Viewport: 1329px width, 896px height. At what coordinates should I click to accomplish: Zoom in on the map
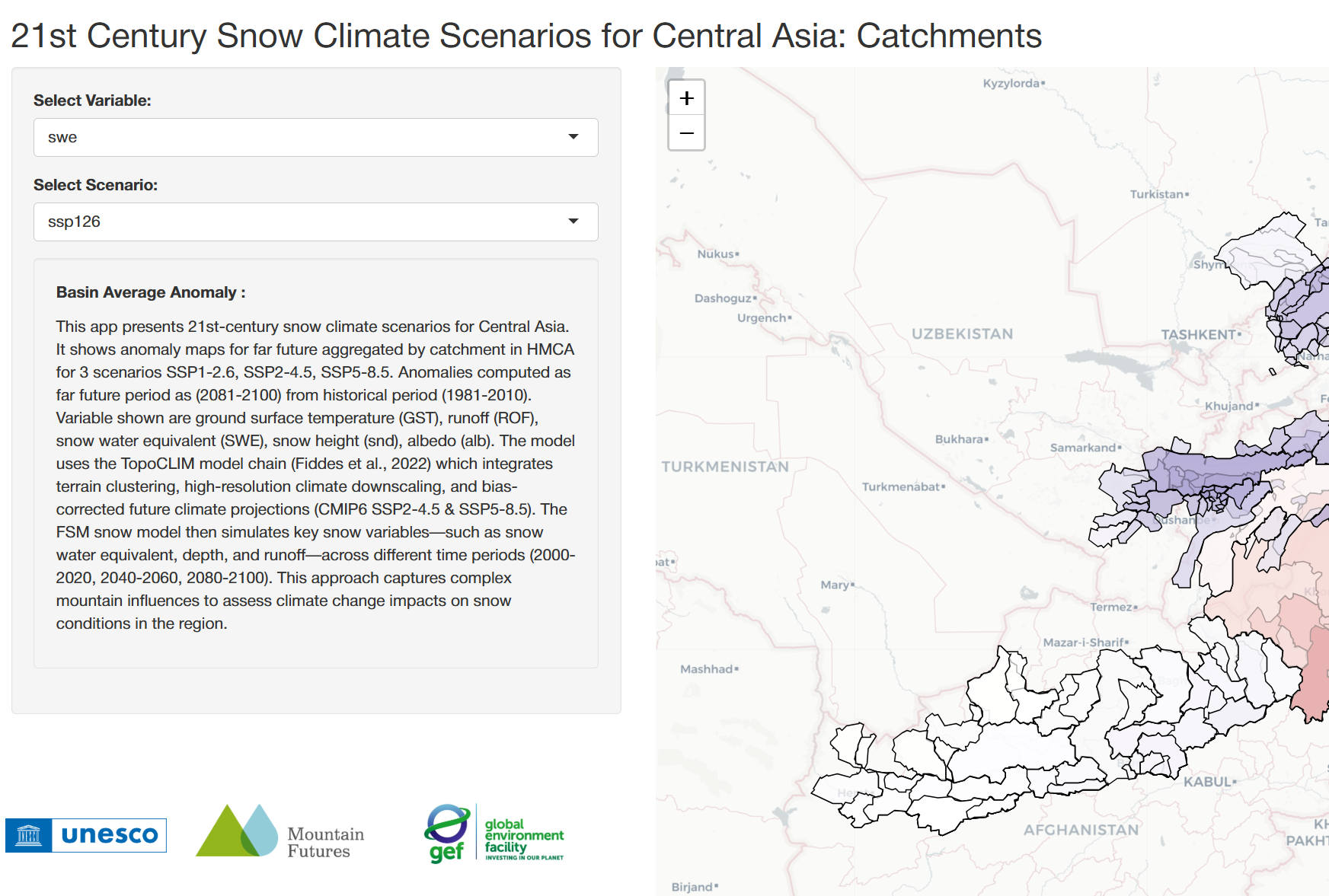coord(686,98)
